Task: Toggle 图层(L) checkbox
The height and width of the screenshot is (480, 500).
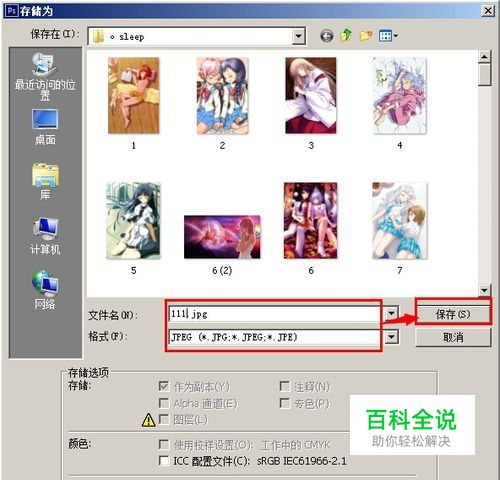Action: [x=164, y=419]
